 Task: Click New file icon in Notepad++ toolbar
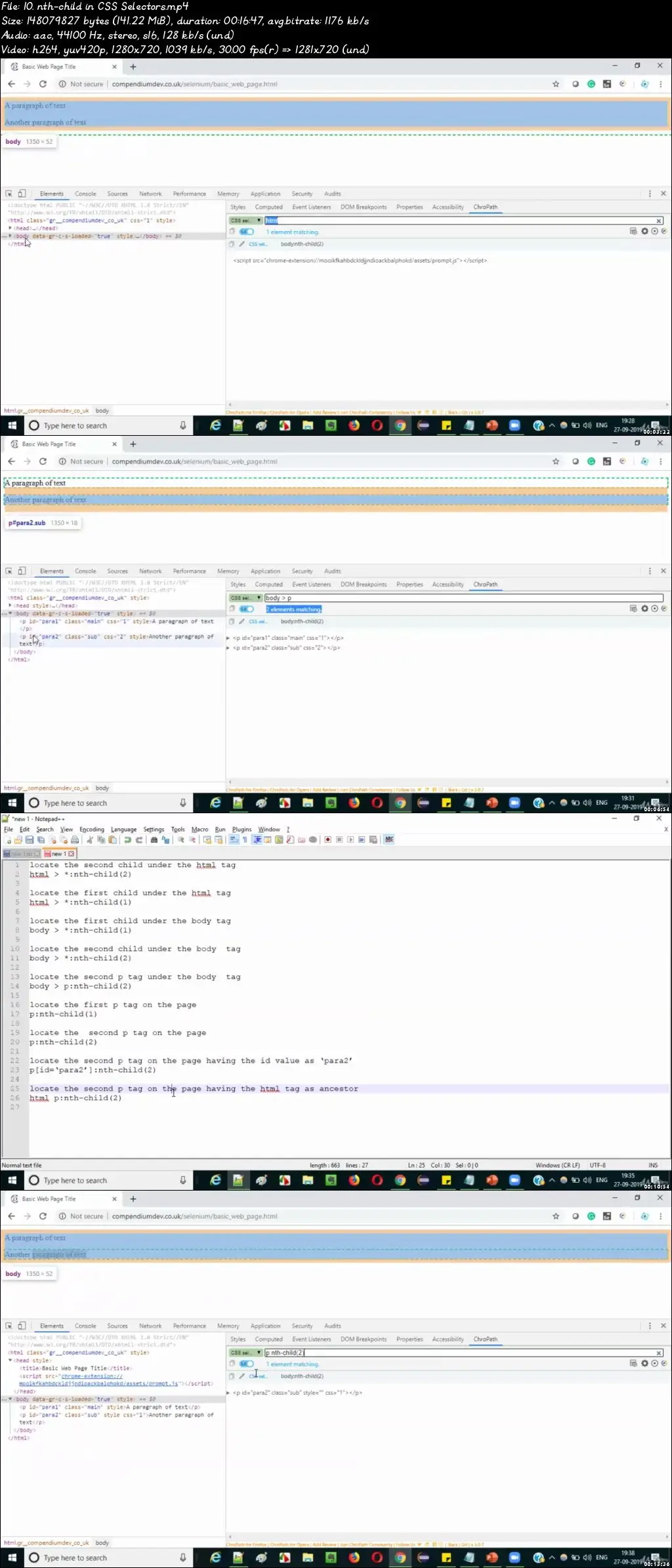tap(7, 839)
